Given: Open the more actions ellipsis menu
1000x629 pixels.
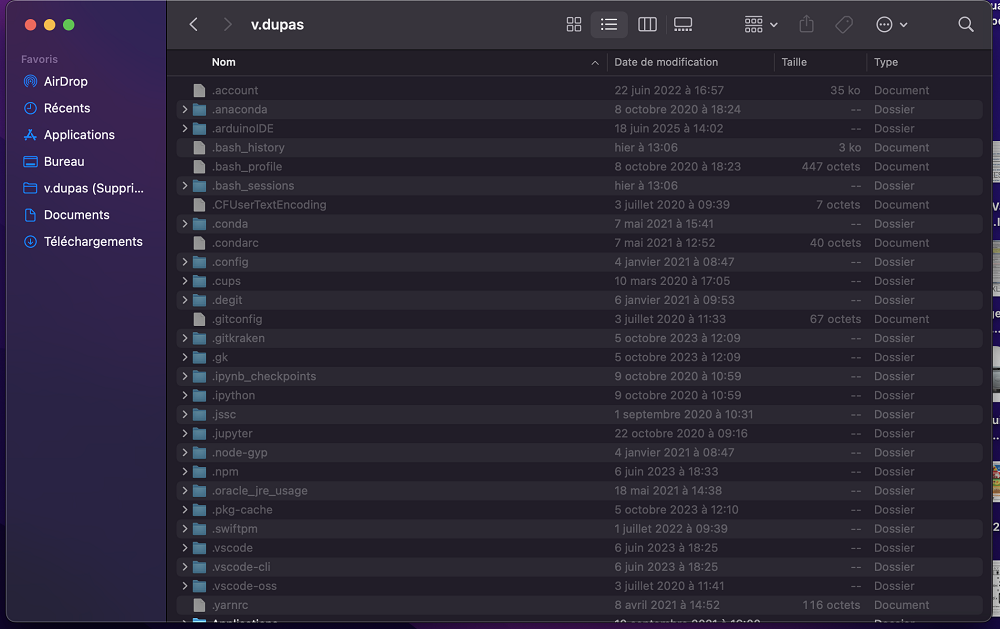Looking at the screenshot, I should pos(891,25).
